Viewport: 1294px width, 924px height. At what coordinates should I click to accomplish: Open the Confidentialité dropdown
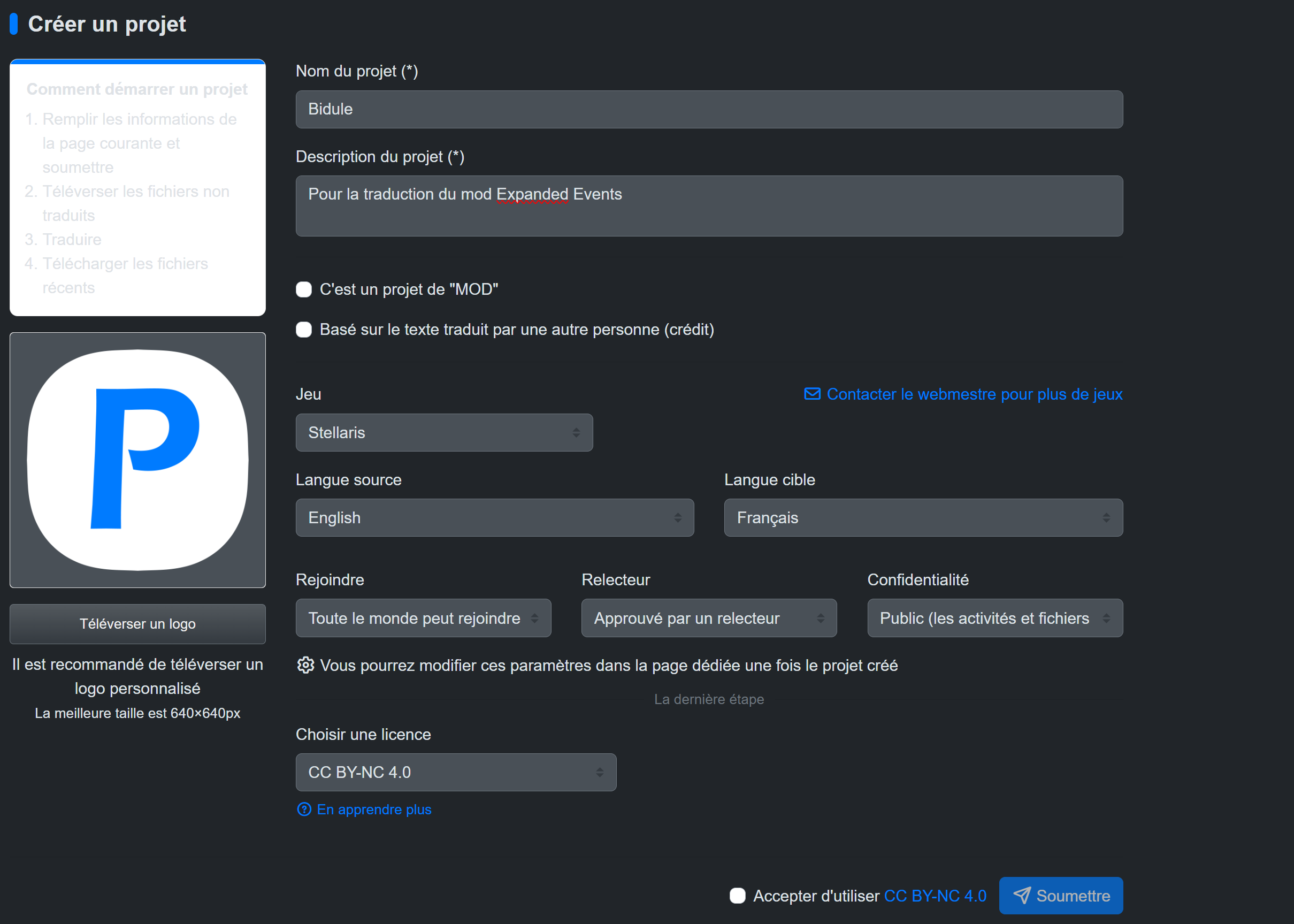[995, 618]
